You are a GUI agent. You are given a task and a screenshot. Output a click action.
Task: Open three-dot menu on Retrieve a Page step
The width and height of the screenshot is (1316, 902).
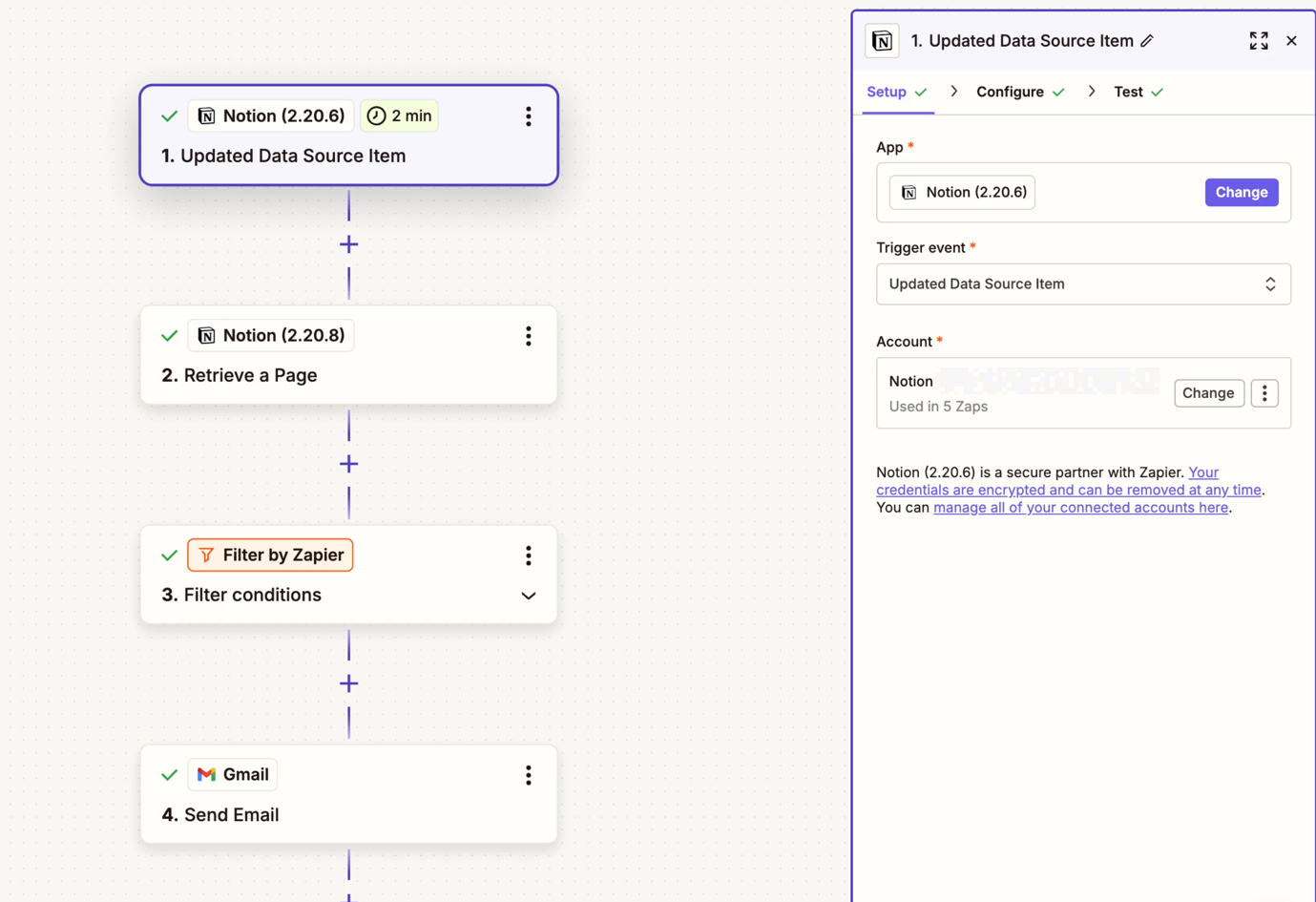click(528, 336)
